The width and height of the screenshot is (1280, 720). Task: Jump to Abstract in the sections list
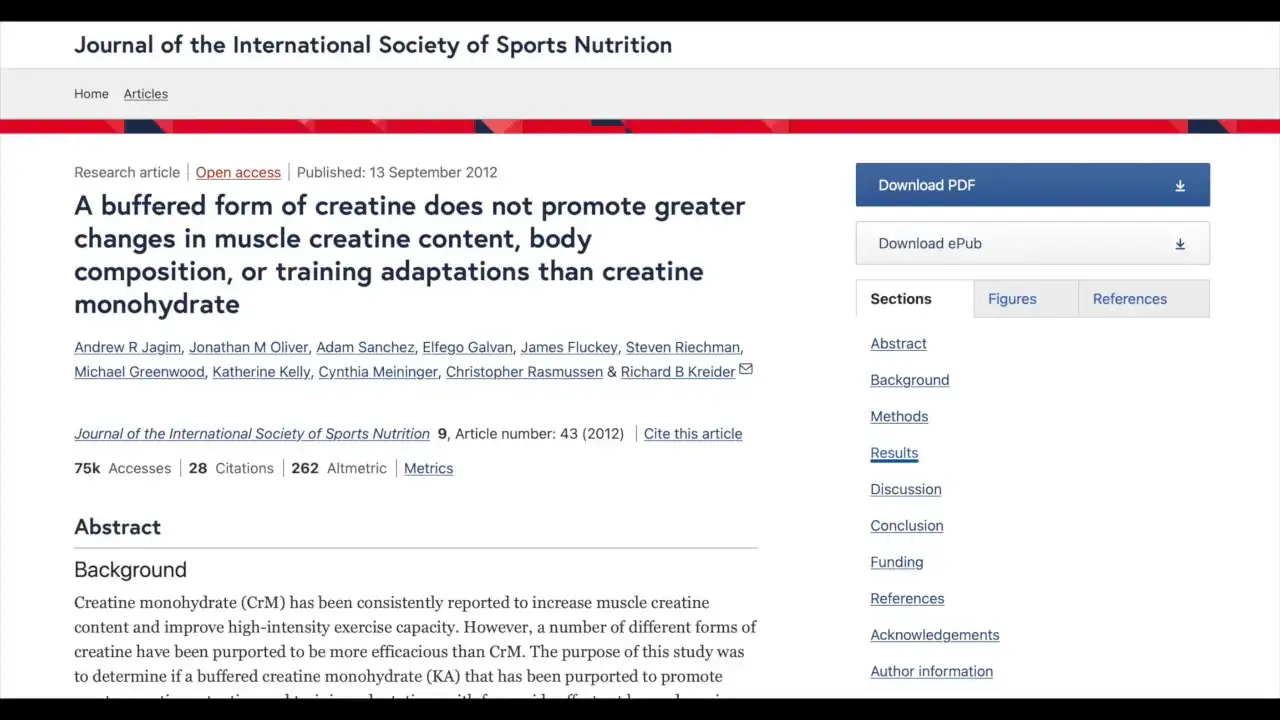[898, 344]
